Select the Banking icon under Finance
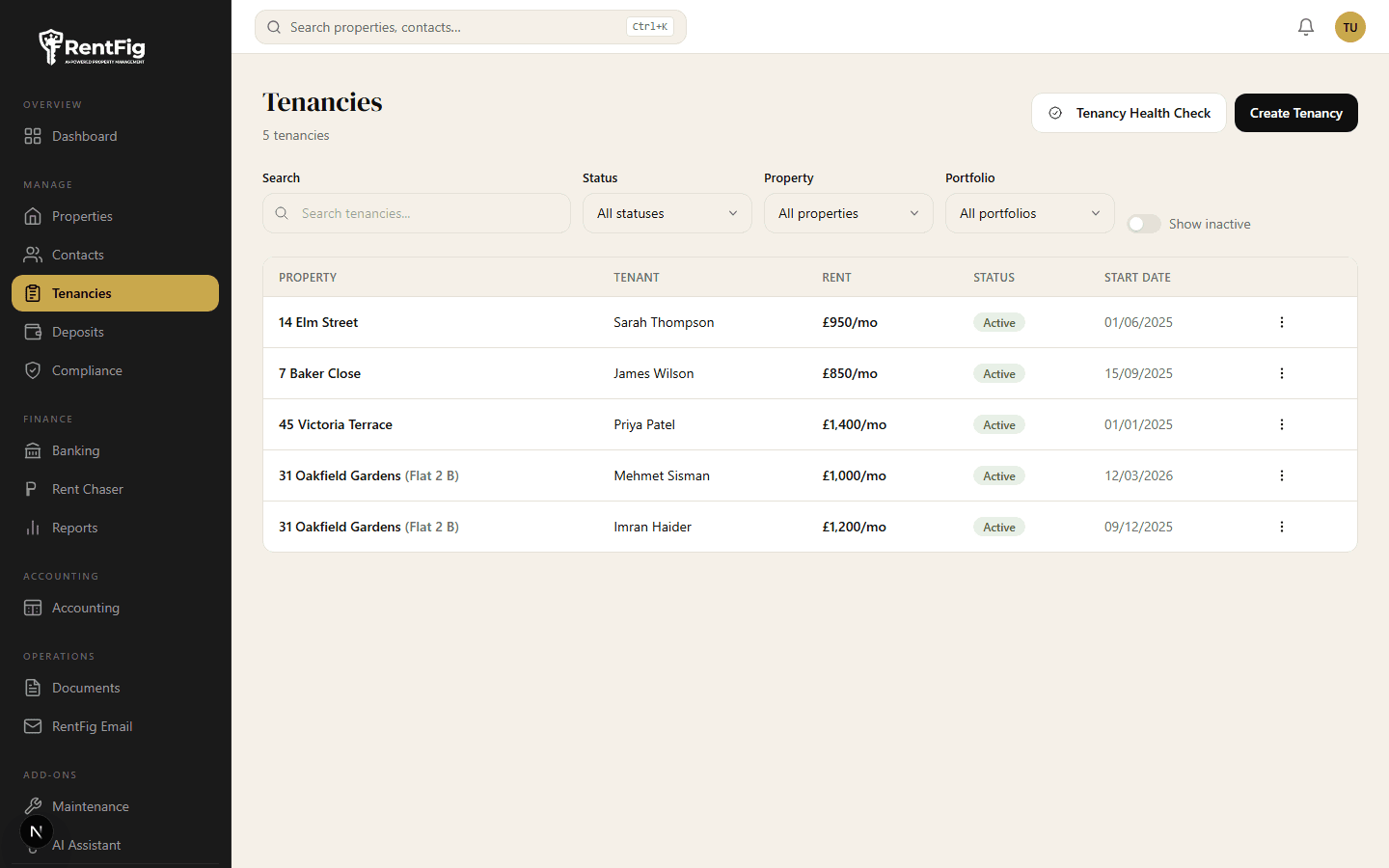1389x868 pixels. (x=34, y=450)
